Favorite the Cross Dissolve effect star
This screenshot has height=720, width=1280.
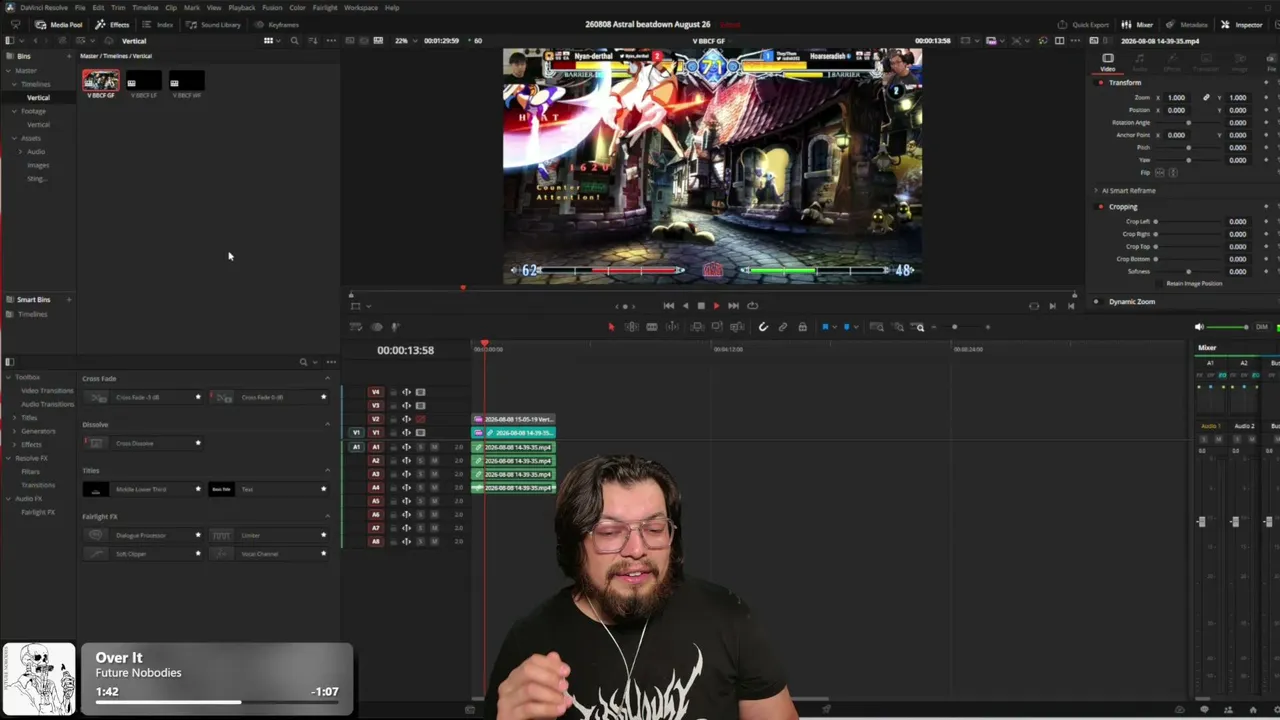tap(198, 443)
